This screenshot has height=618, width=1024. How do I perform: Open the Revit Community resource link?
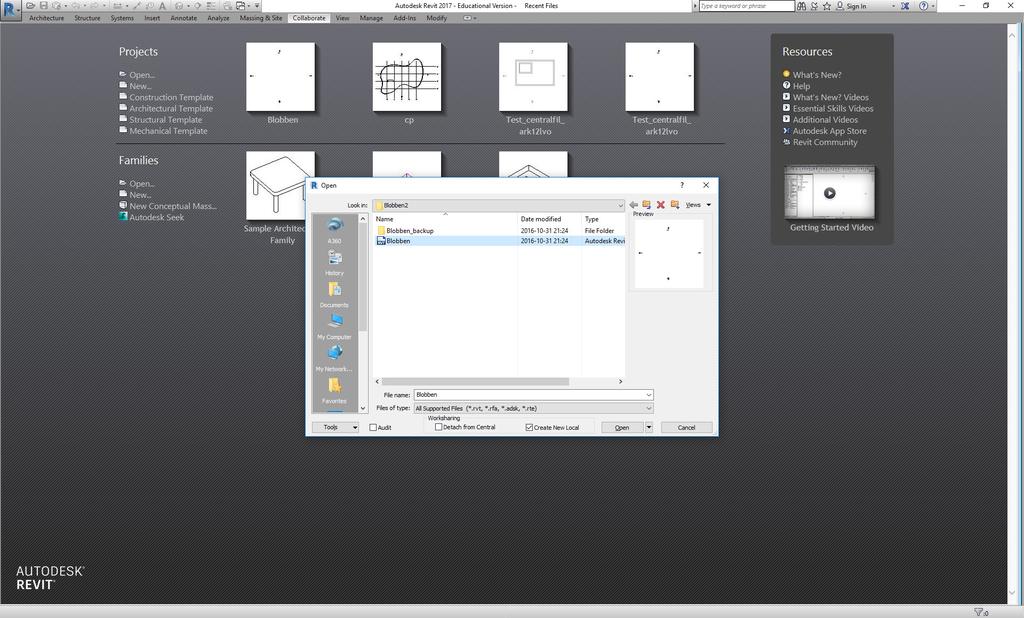[x=825, y=142]
